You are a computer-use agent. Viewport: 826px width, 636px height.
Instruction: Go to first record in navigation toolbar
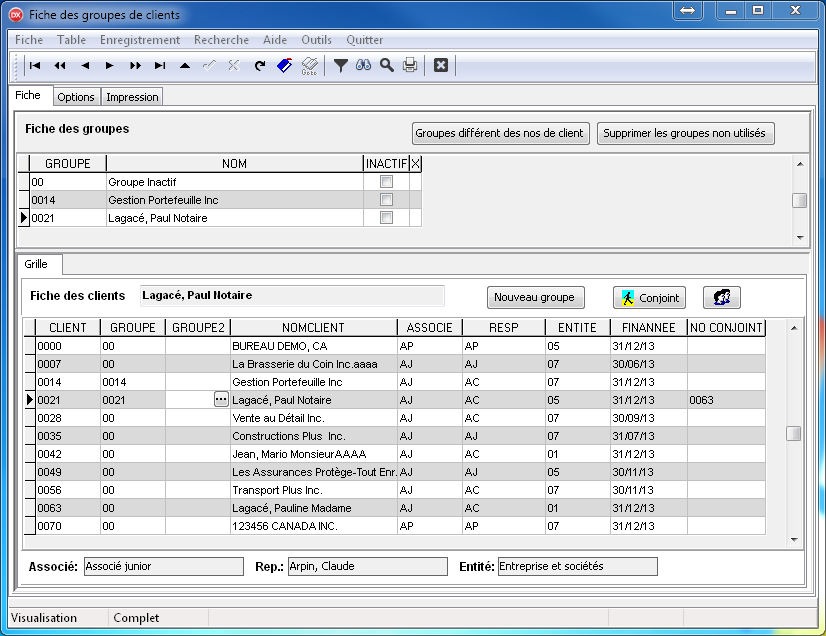tap(34, 66)
